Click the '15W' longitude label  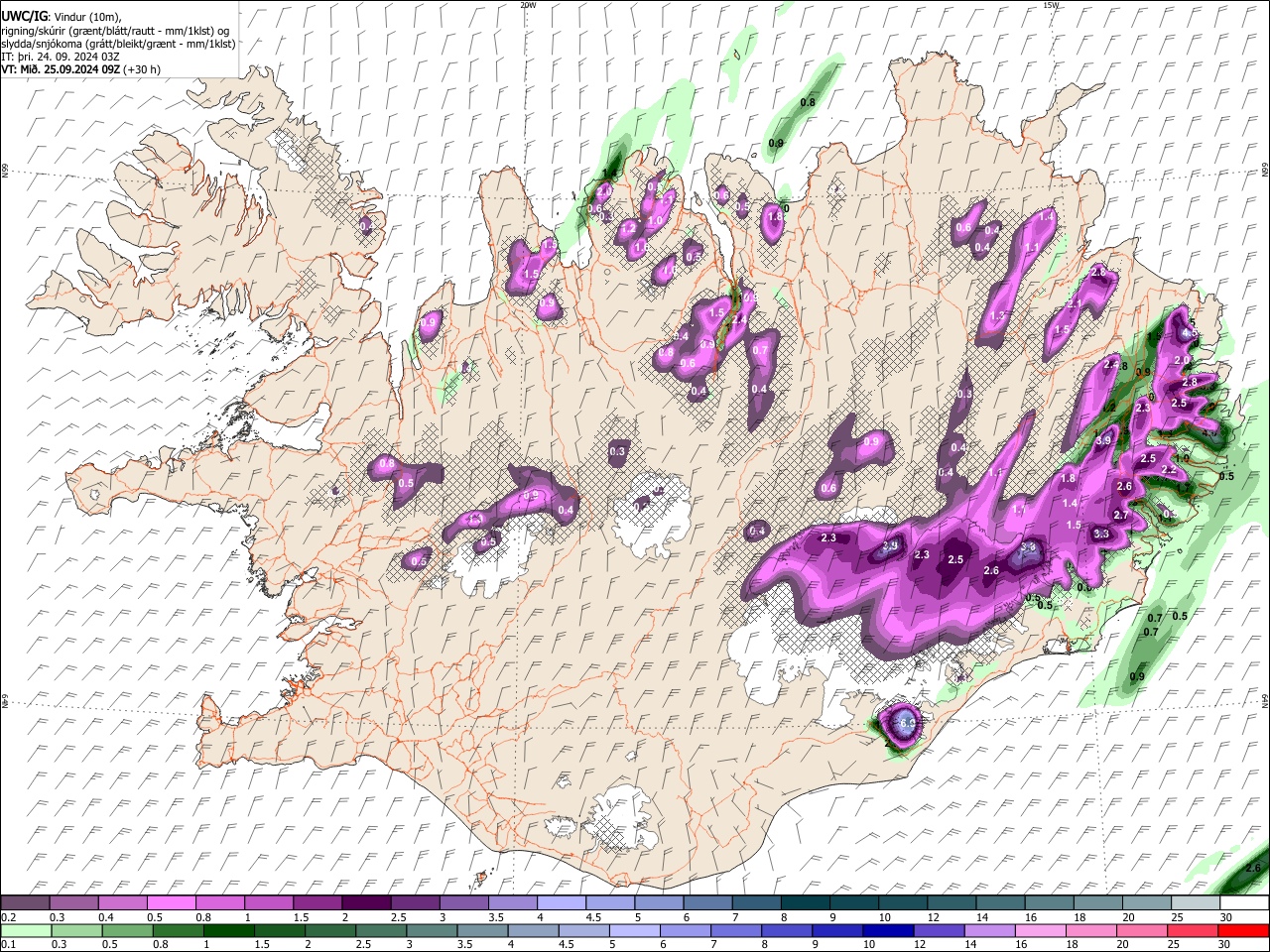(1051, 5)
